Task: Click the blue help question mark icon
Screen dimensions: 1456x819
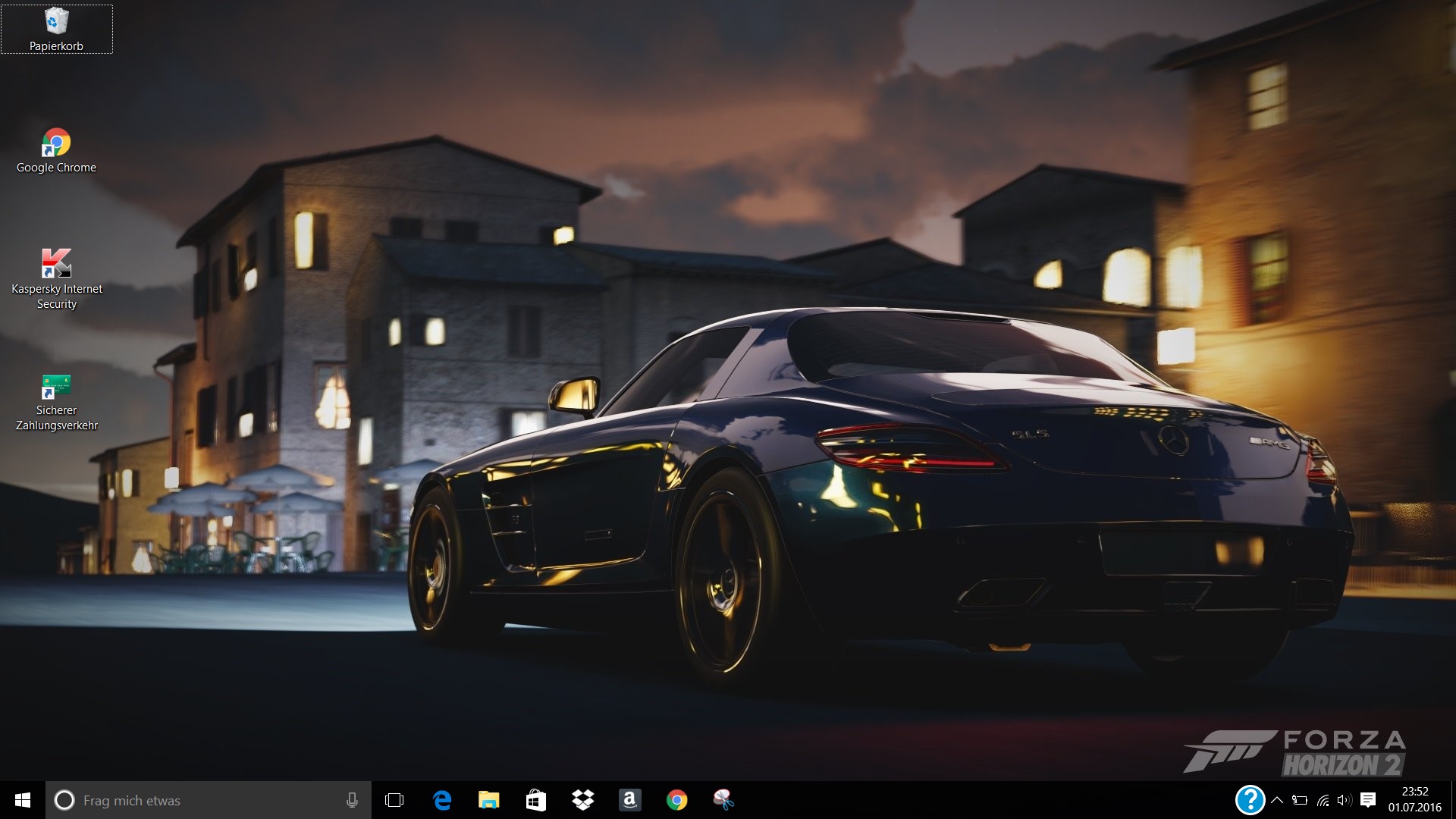Action: (x=1250, y=800)
